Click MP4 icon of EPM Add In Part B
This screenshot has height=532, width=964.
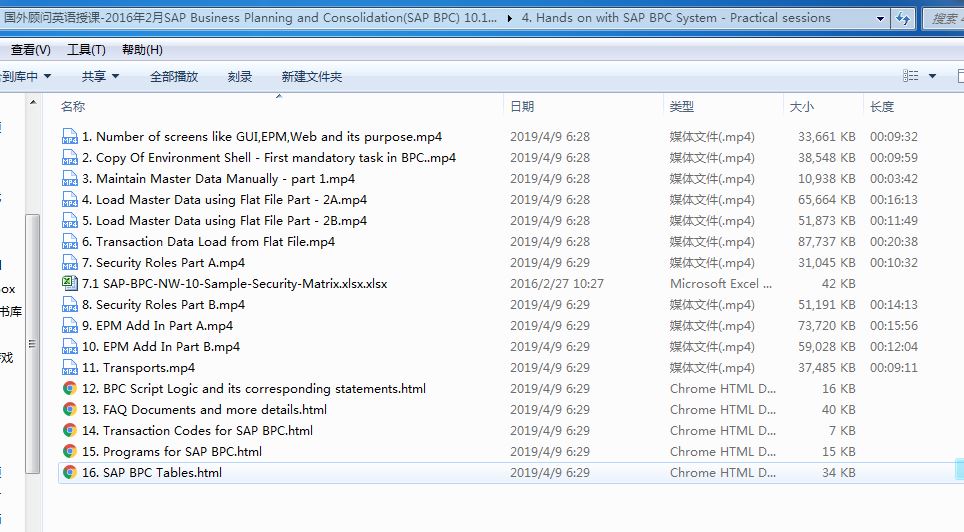(69, 346)
